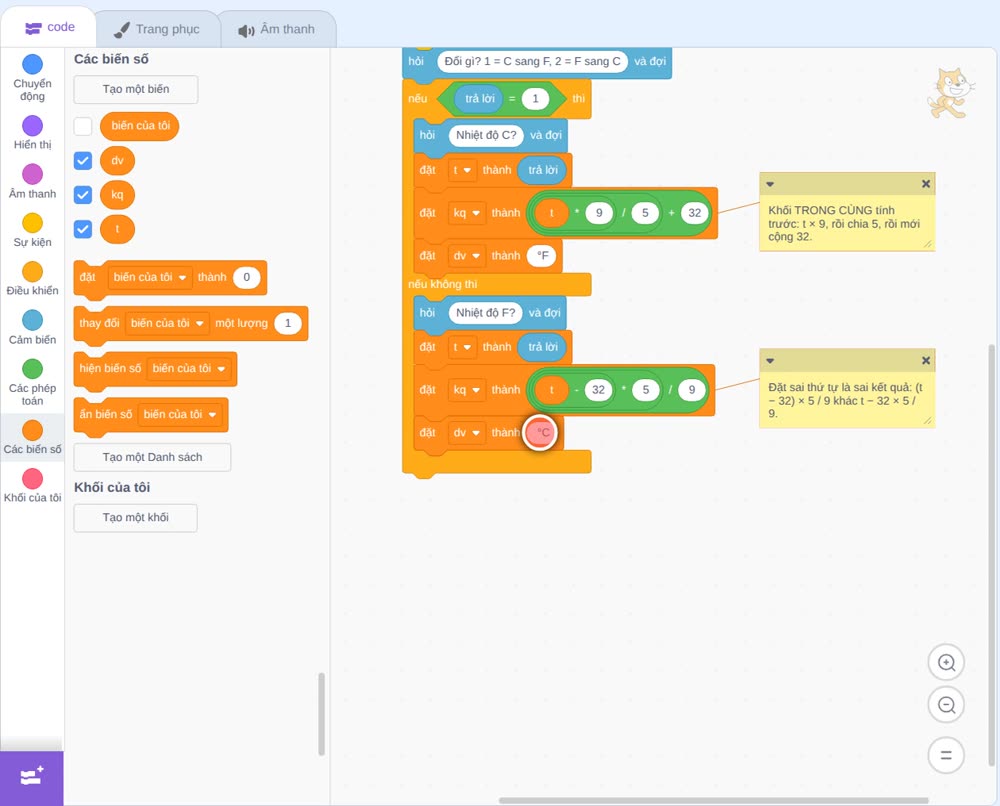Click Tạo một Danh sách button
This screenshot has width=1000, height=806.
(x=152, y=457)
